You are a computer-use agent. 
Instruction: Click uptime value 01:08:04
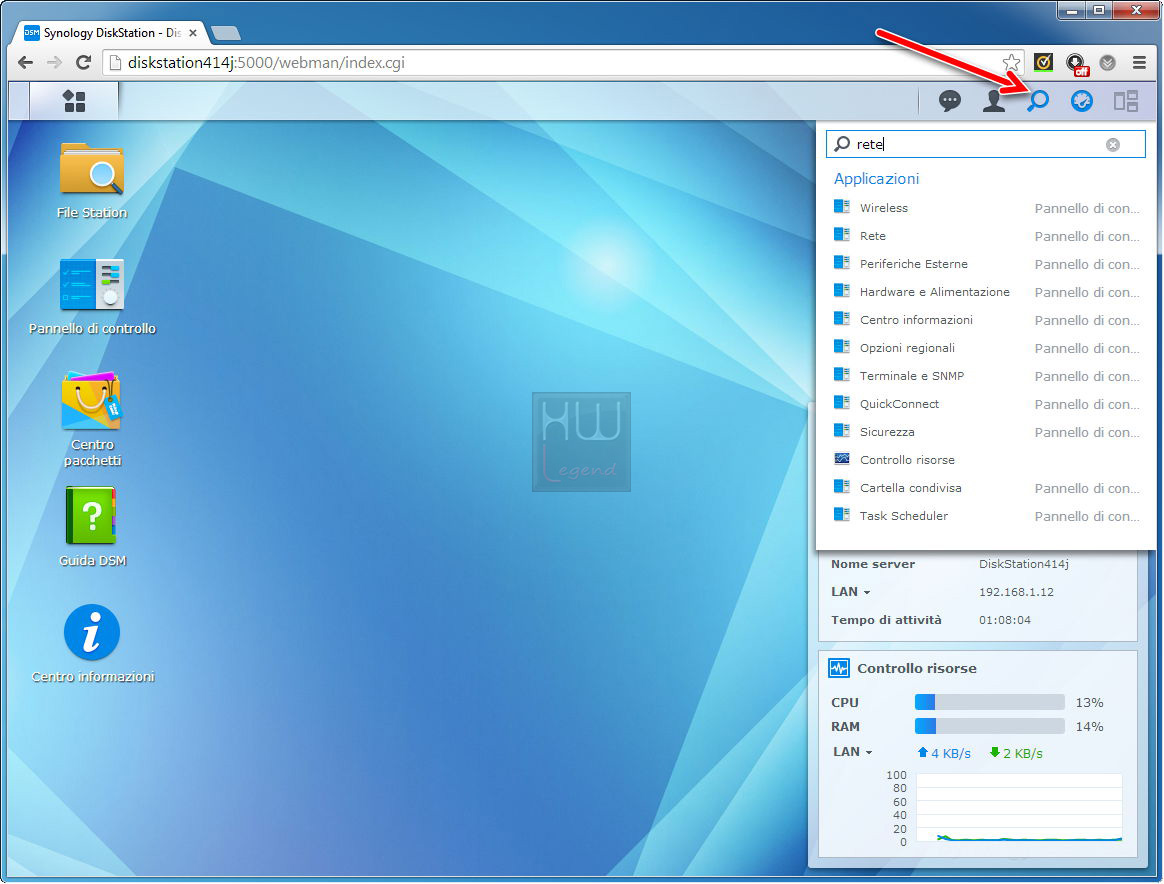[x=1004, y=620]
